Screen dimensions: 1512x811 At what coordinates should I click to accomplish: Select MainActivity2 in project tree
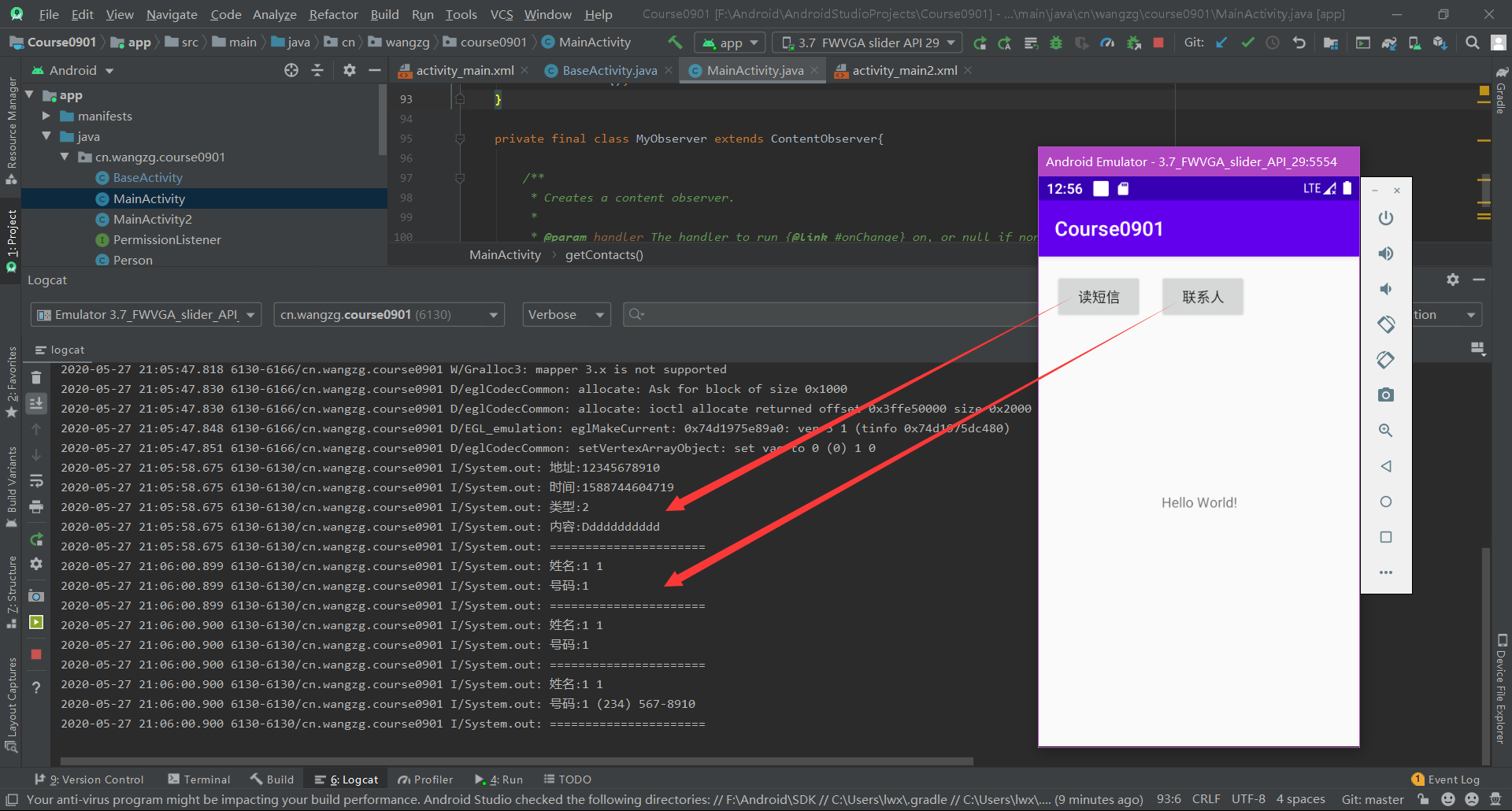pos(153,219)
